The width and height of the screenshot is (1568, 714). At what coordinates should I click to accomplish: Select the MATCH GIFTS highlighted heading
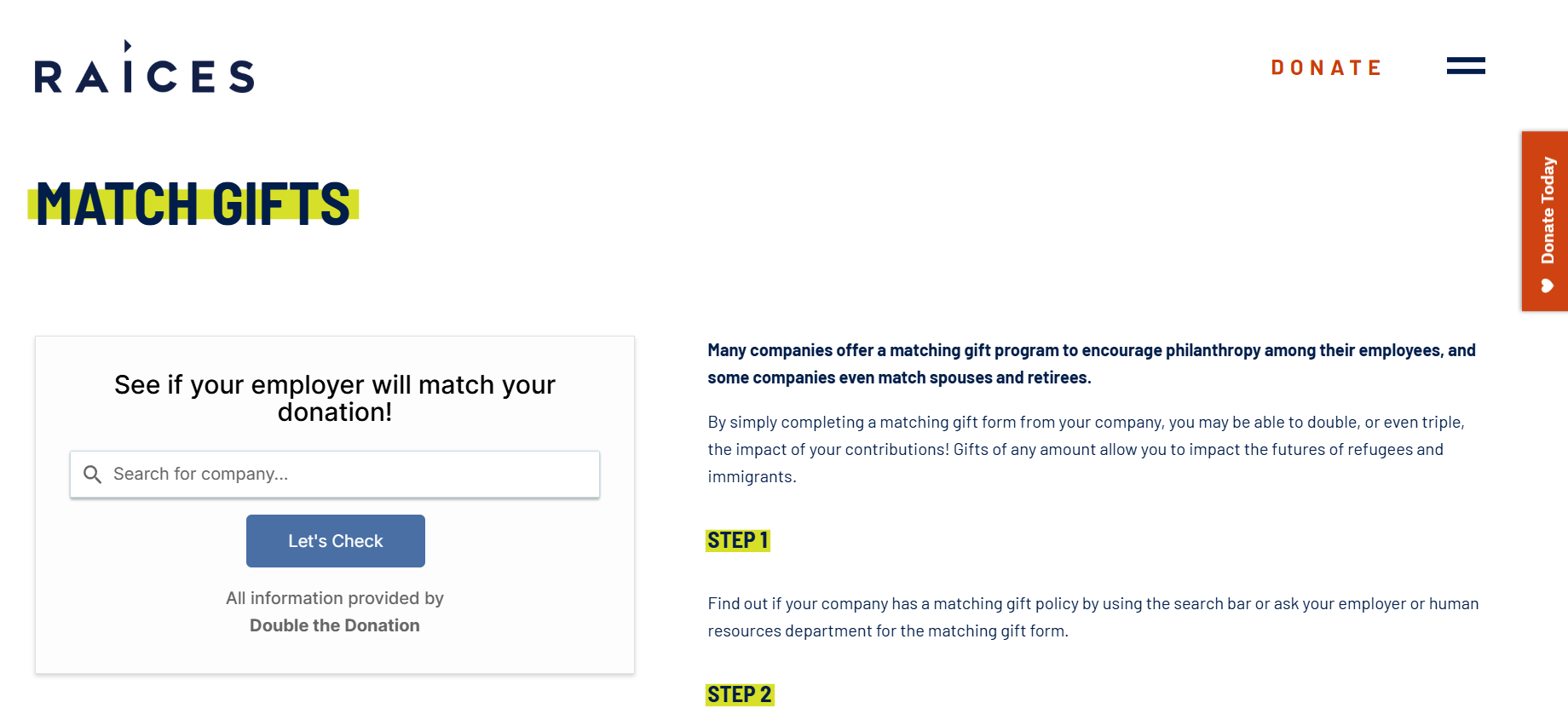(194, 204)
